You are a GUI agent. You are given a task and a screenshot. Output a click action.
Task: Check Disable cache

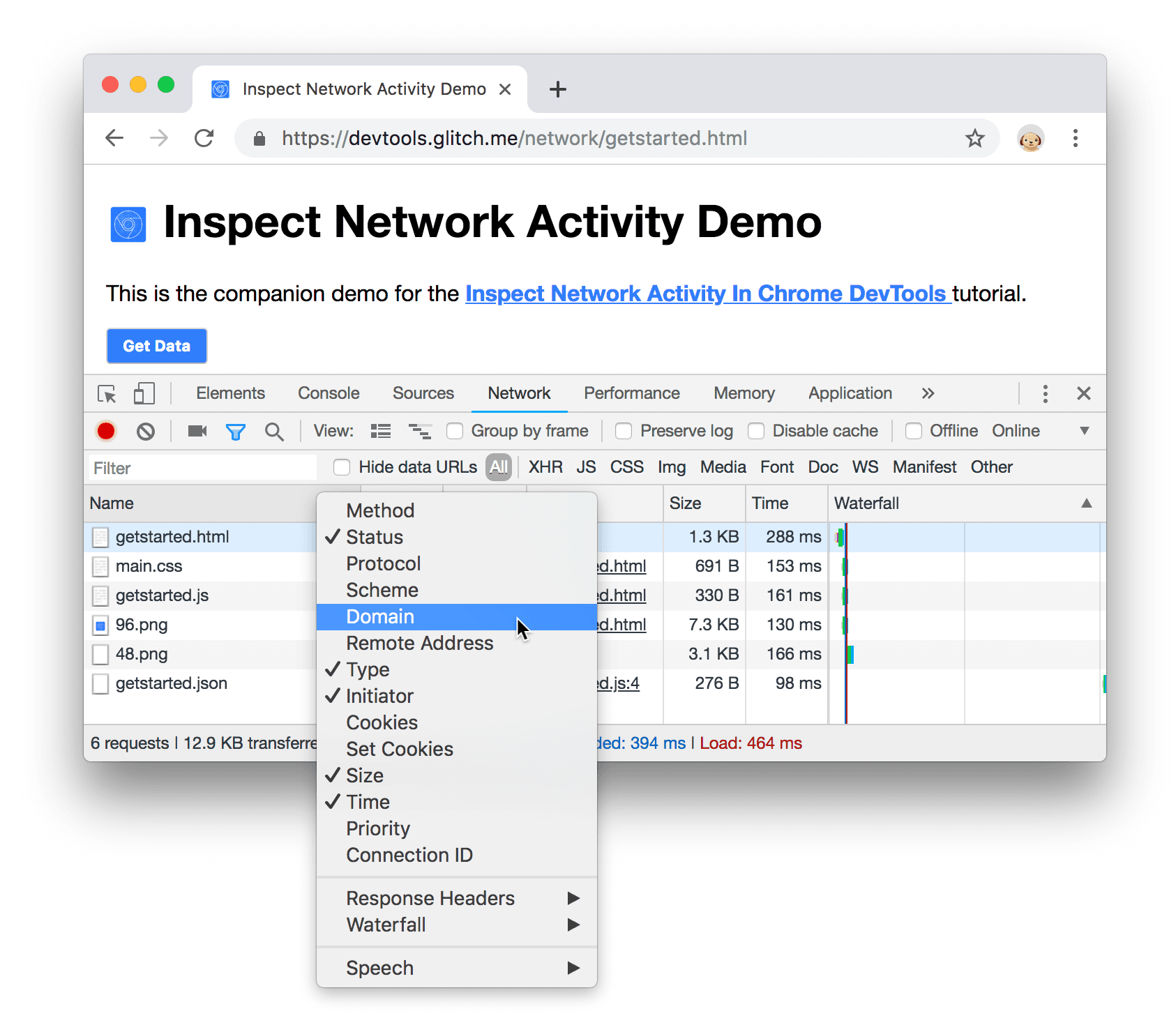(x=756, y=430)
